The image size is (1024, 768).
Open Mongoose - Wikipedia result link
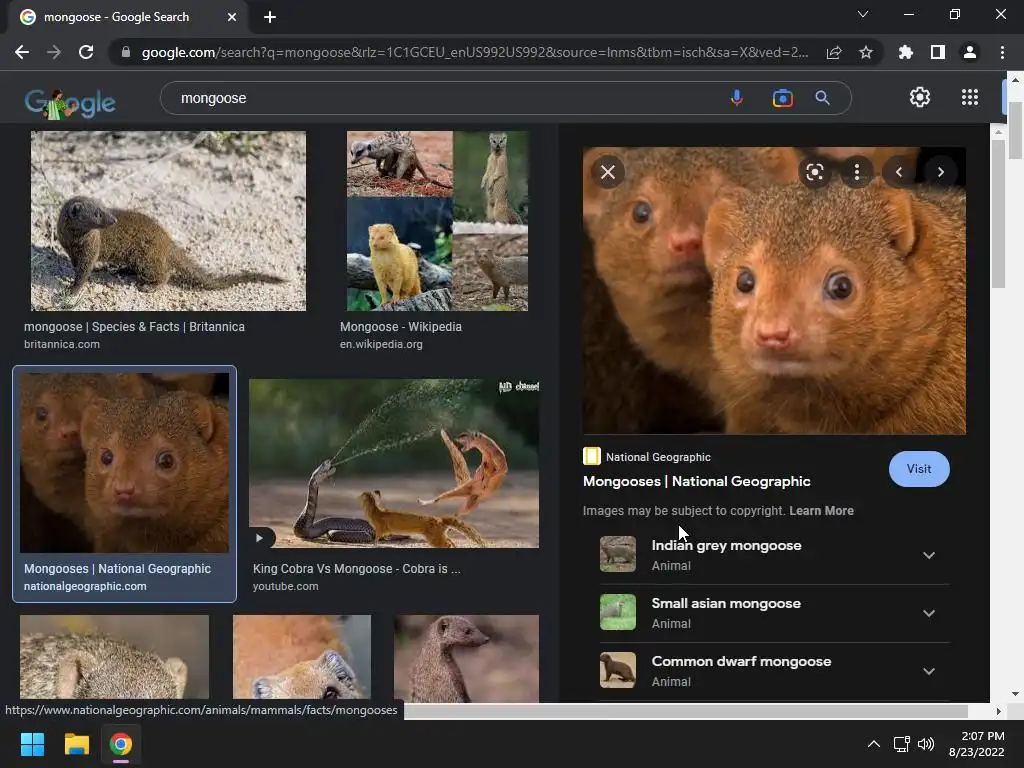point(400,327)
